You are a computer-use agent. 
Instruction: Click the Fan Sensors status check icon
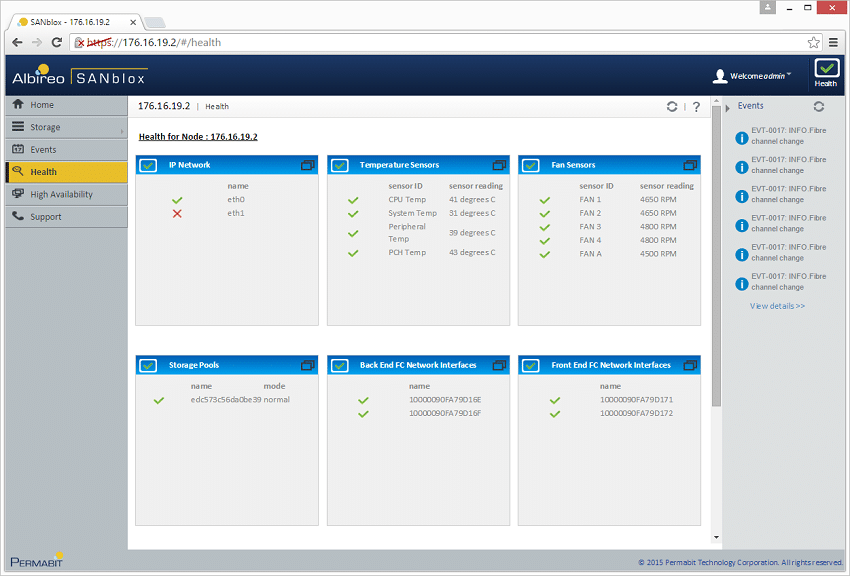tap(531, 165)
